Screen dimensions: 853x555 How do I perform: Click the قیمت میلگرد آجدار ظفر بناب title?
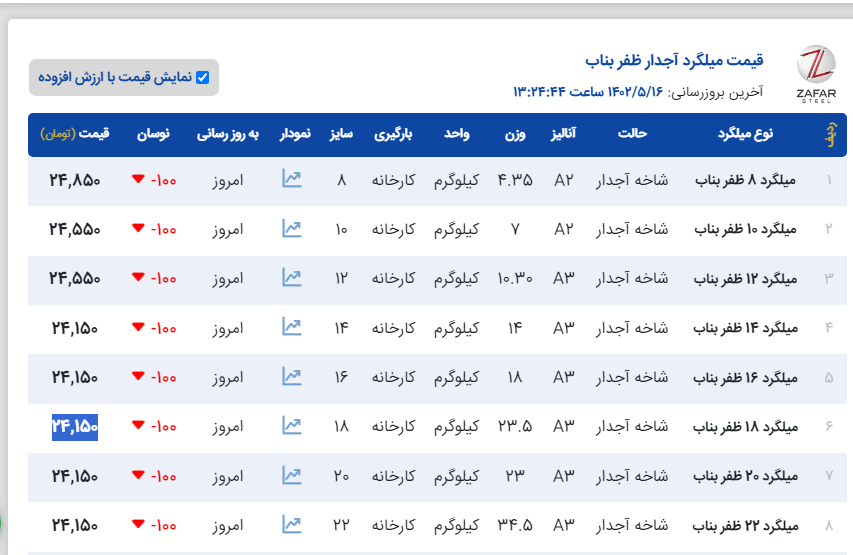674,58
